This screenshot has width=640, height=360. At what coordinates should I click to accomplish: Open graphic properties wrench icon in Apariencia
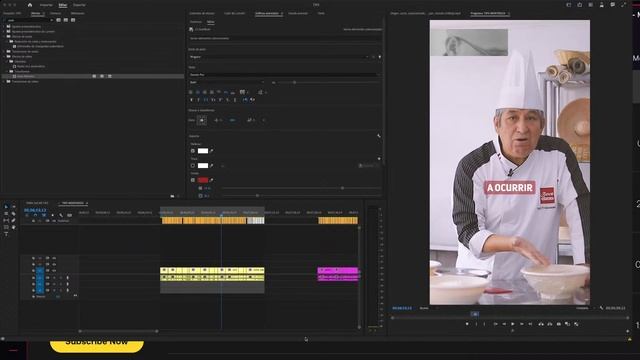point(379,136)
